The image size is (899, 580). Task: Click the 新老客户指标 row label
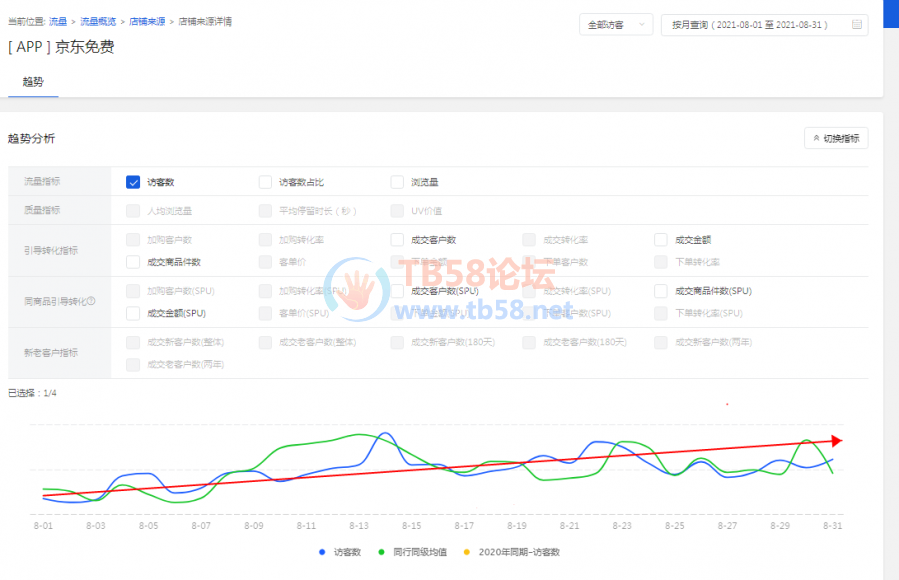tap(51, 352)
